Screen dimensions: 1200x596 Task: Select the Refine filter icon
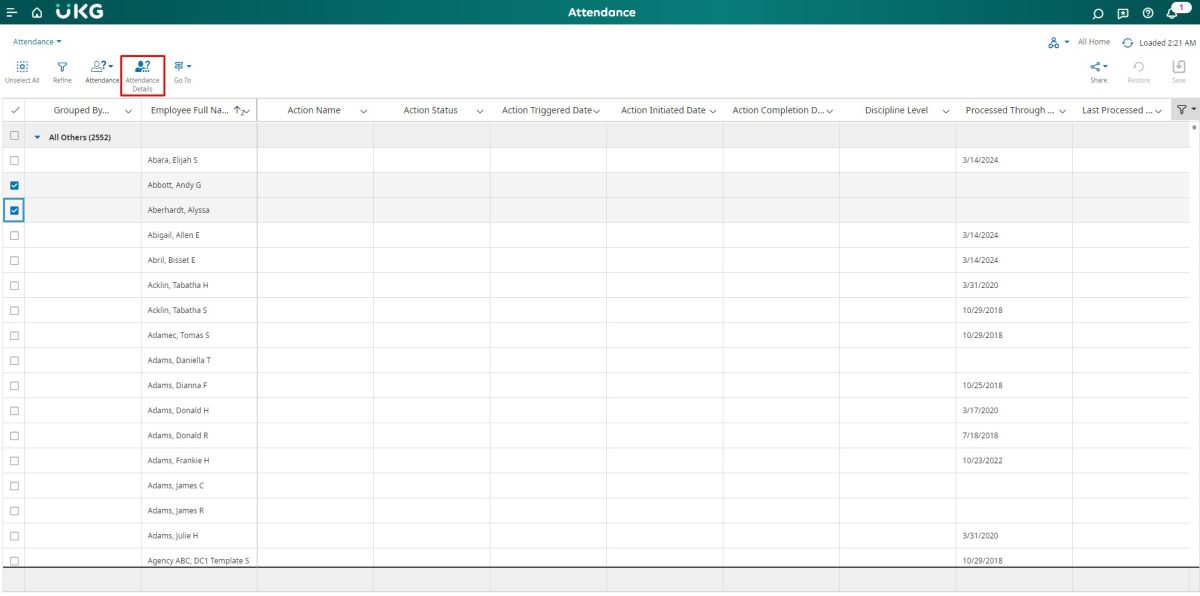click(x=62, y=67)
